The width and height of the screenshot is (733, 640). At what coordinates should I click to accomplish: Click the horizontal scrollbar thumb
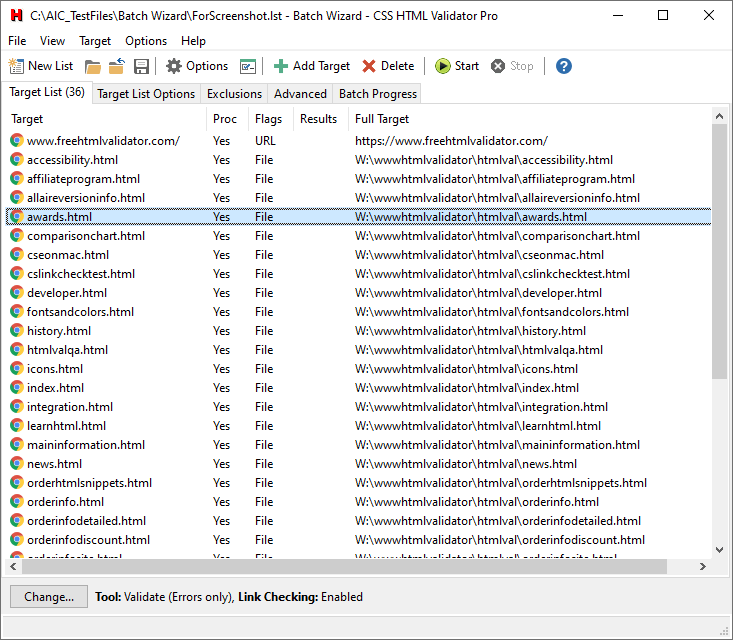coord(344,566)
